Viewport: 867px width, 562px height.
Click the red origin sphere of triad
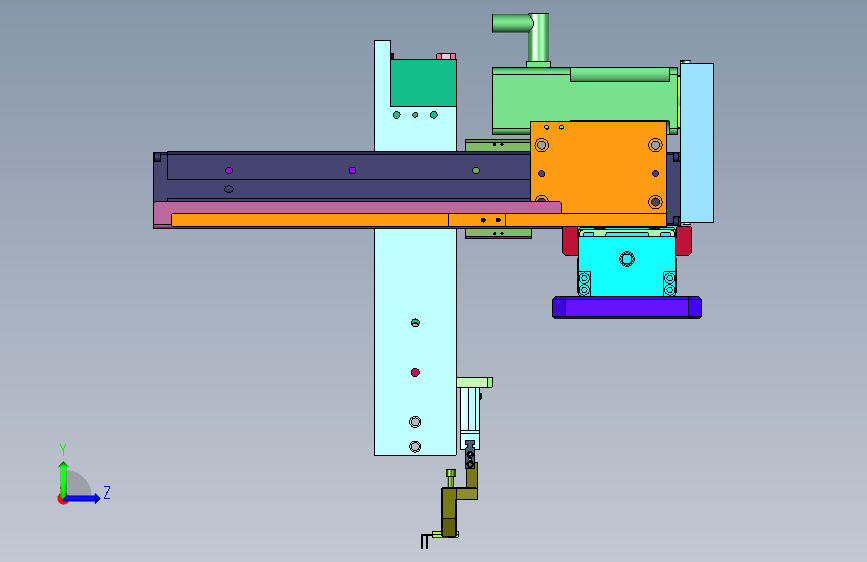62,499
